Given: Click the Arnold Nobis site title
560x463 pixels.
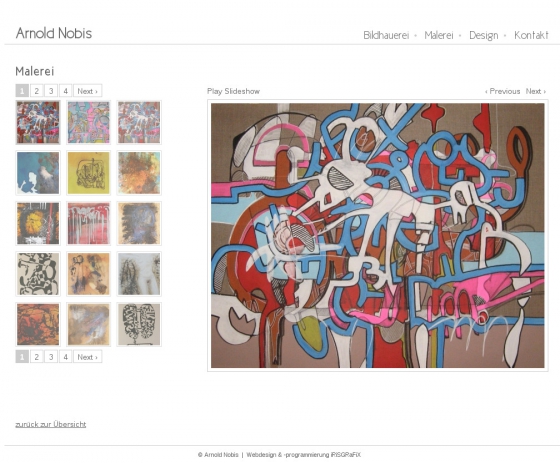Looking at the screenshot, I should [54, 33].
